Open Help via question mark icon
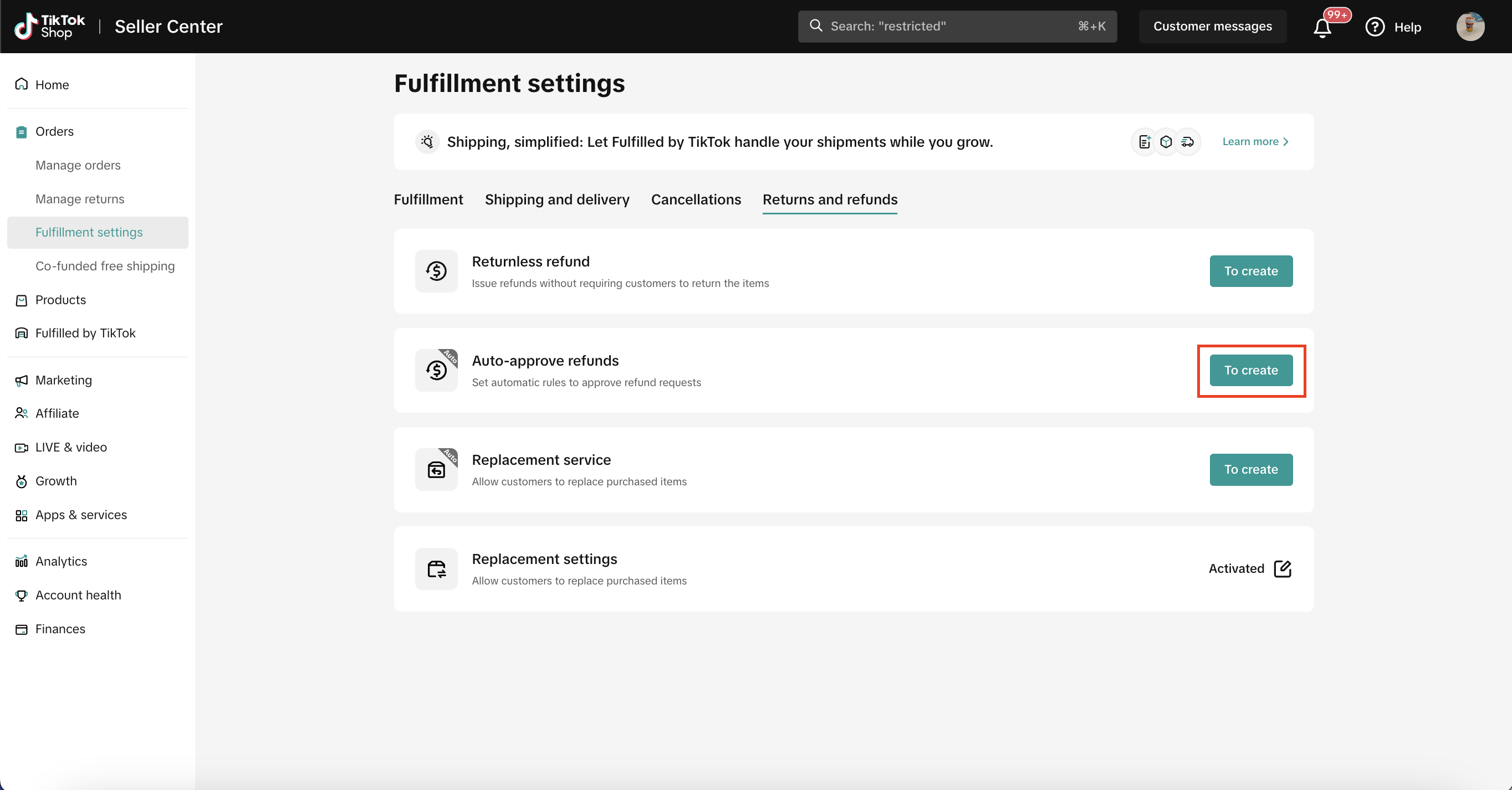This screenshot has width=1512, height=790. (1375, 27)
